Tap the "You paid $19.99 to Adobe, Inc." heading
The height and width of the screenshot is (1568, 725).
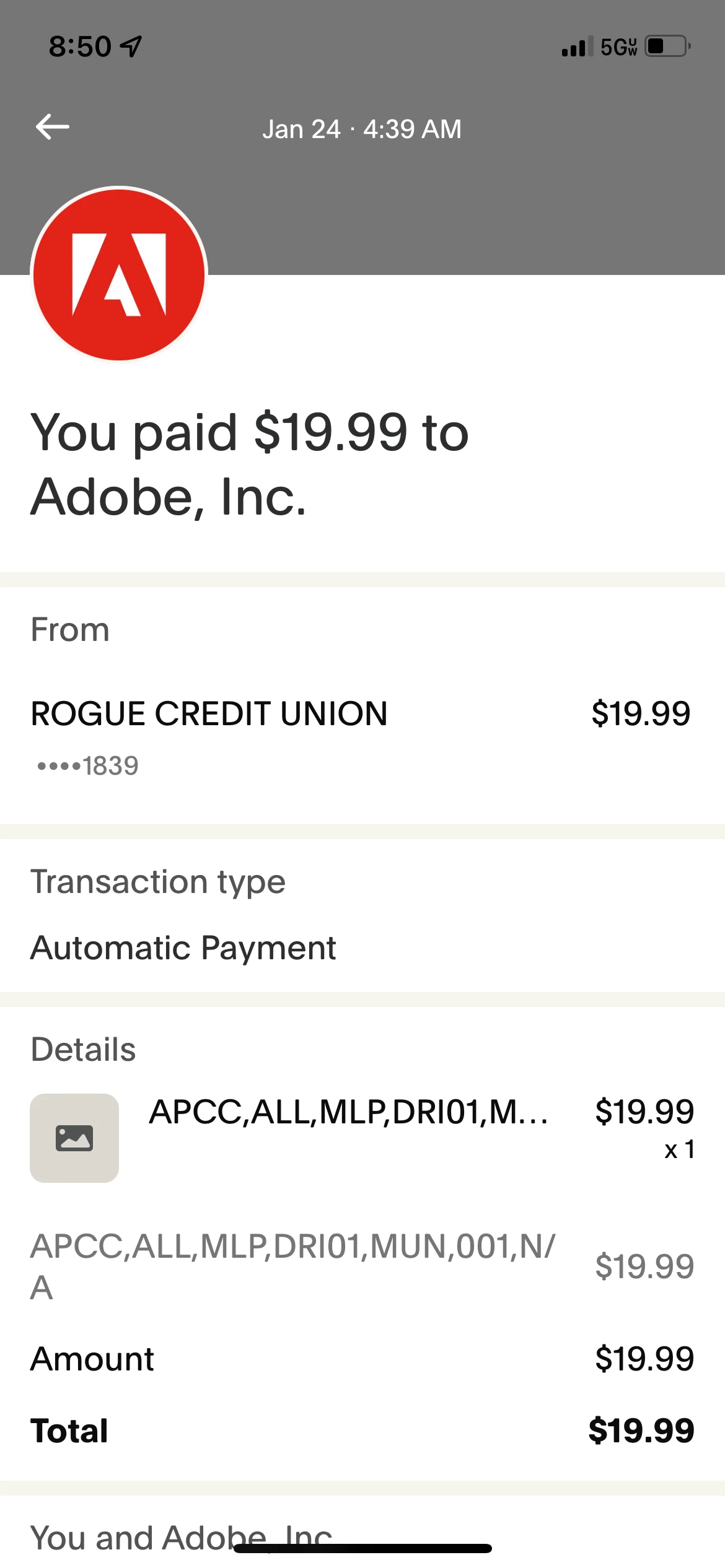pos(249,464)
